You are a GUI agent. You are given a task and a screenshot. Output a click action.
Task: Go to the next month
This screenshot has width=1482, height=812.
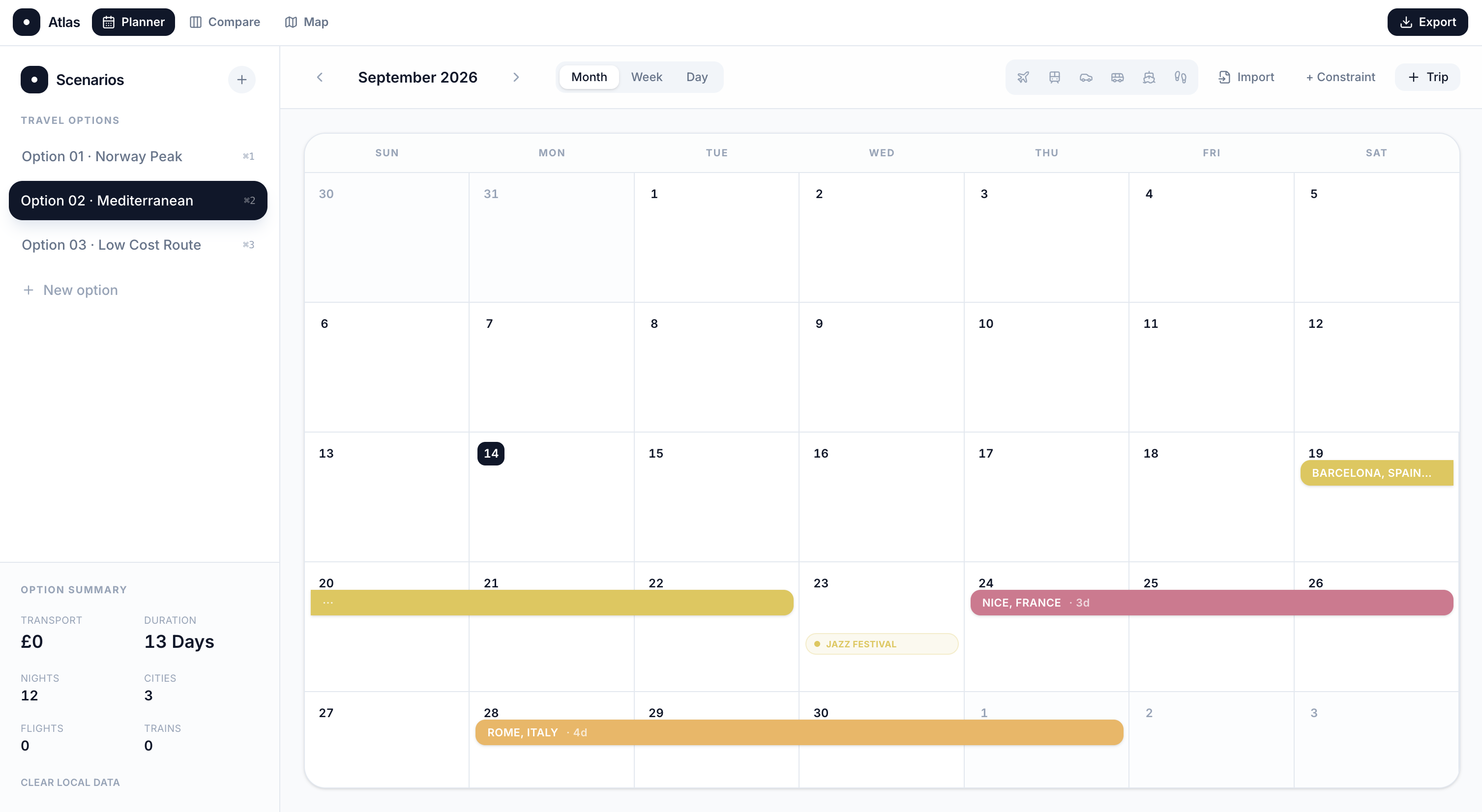pyautogui.click(x=516, y=77)
